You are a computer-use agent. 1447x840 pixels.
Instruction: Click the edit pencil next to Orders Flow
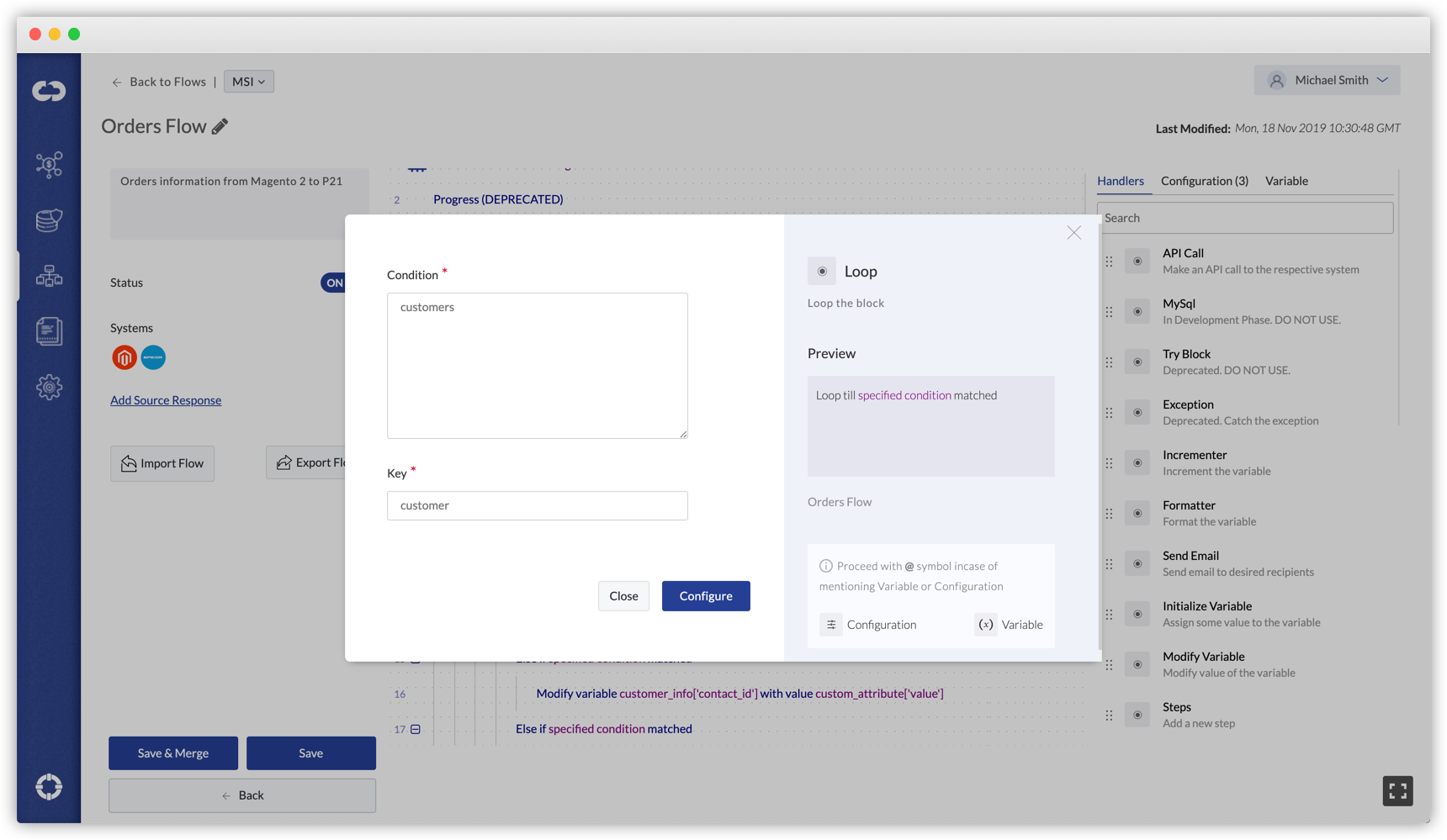tap(220, 127)
